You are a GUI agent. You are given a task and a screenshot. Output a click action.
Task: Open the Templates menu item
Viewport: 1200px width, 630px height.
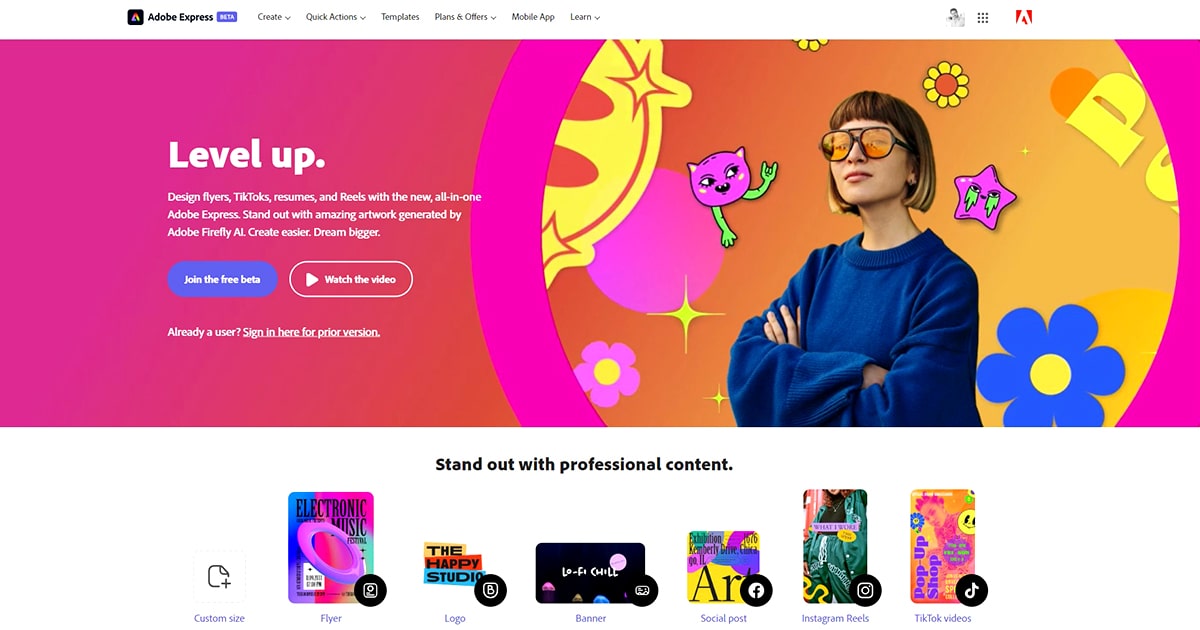(x=400, y=17)
